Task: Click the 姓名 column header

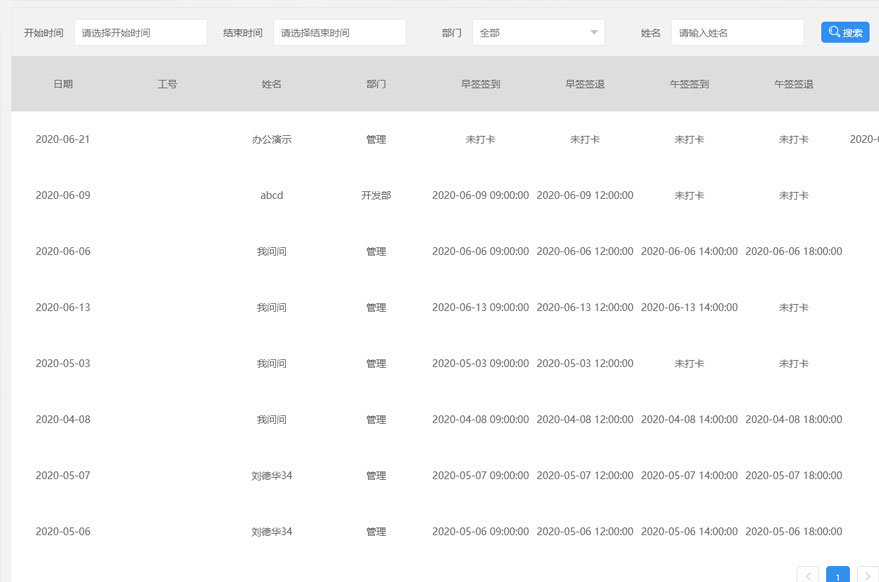Action: (271, 84)
